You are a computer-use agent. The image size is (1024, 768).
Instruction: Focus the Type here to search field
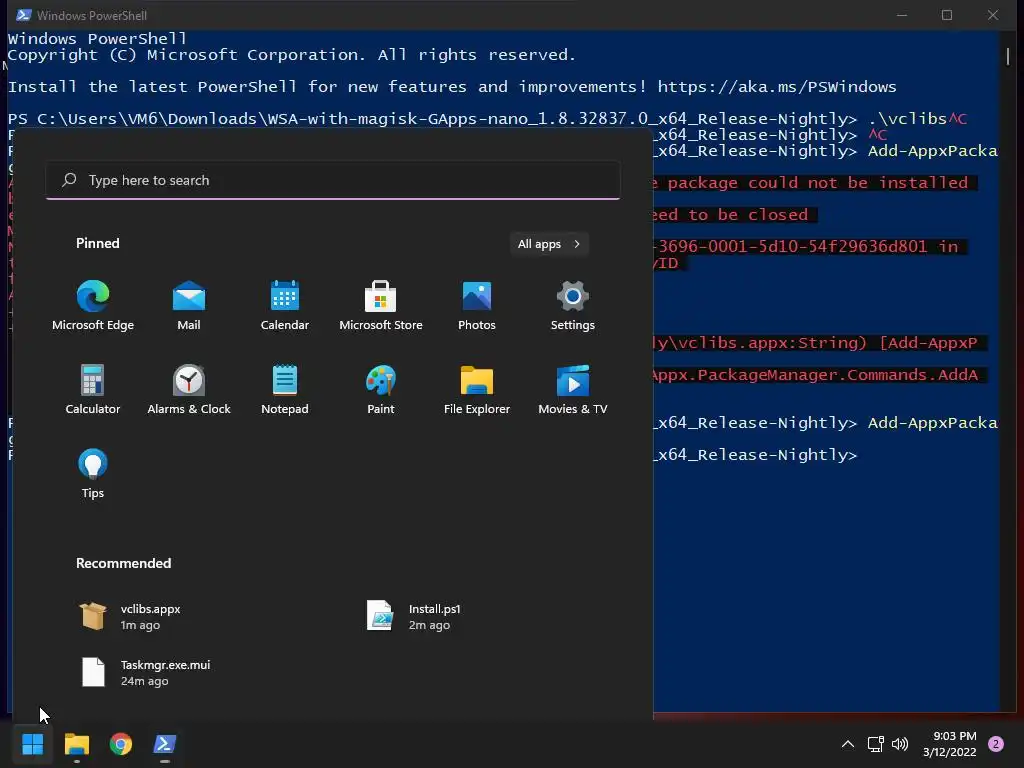333,180
